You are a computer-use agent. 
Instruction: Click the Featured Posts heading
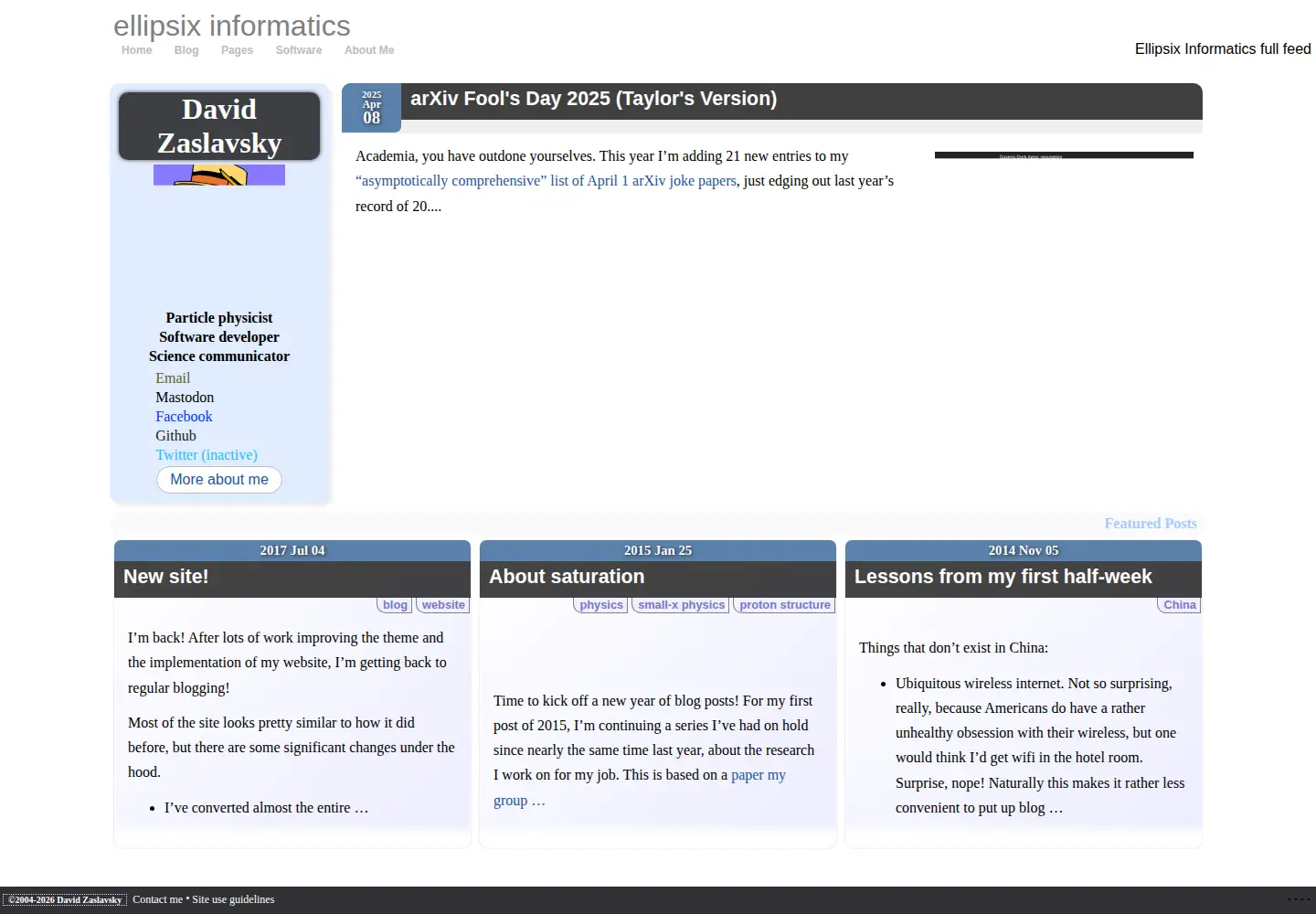(x=1151, y=524)
